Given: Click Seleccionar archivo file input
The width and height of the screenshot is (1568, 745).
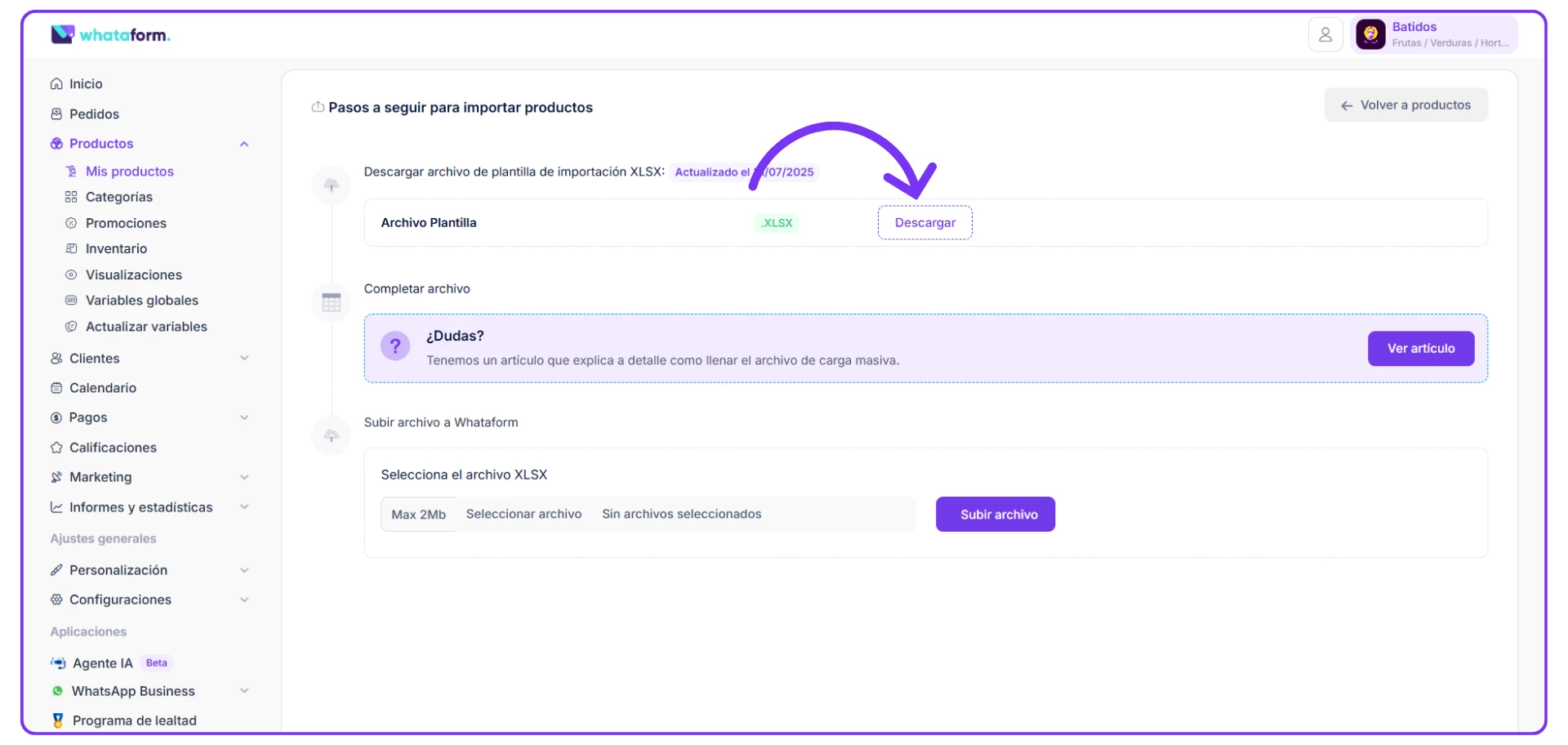Looking at the screenshot, I should coord(523,514).
